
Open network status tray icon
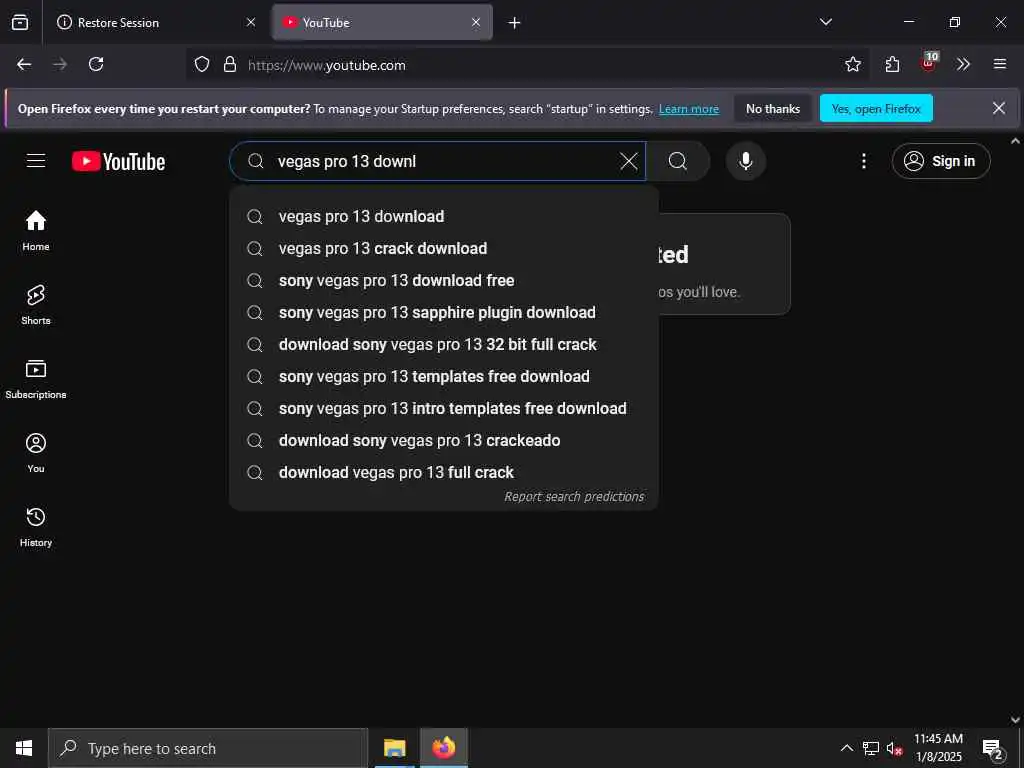click(x=871, y=748)
